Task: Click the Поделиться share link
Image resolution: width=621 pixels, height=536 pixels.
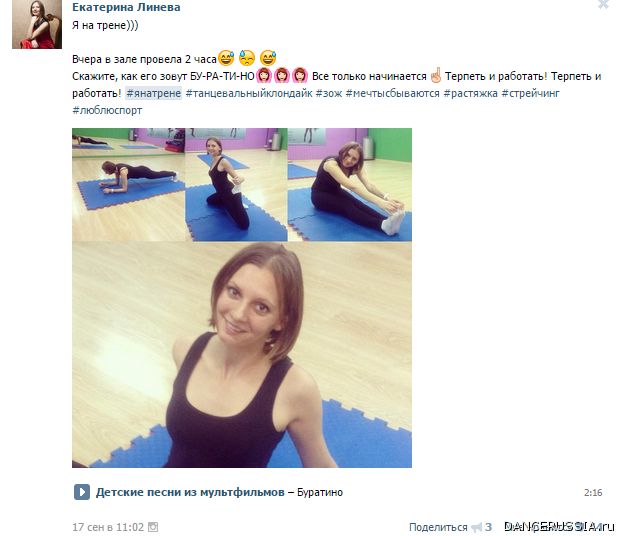Action: click(x=438, y=527)
